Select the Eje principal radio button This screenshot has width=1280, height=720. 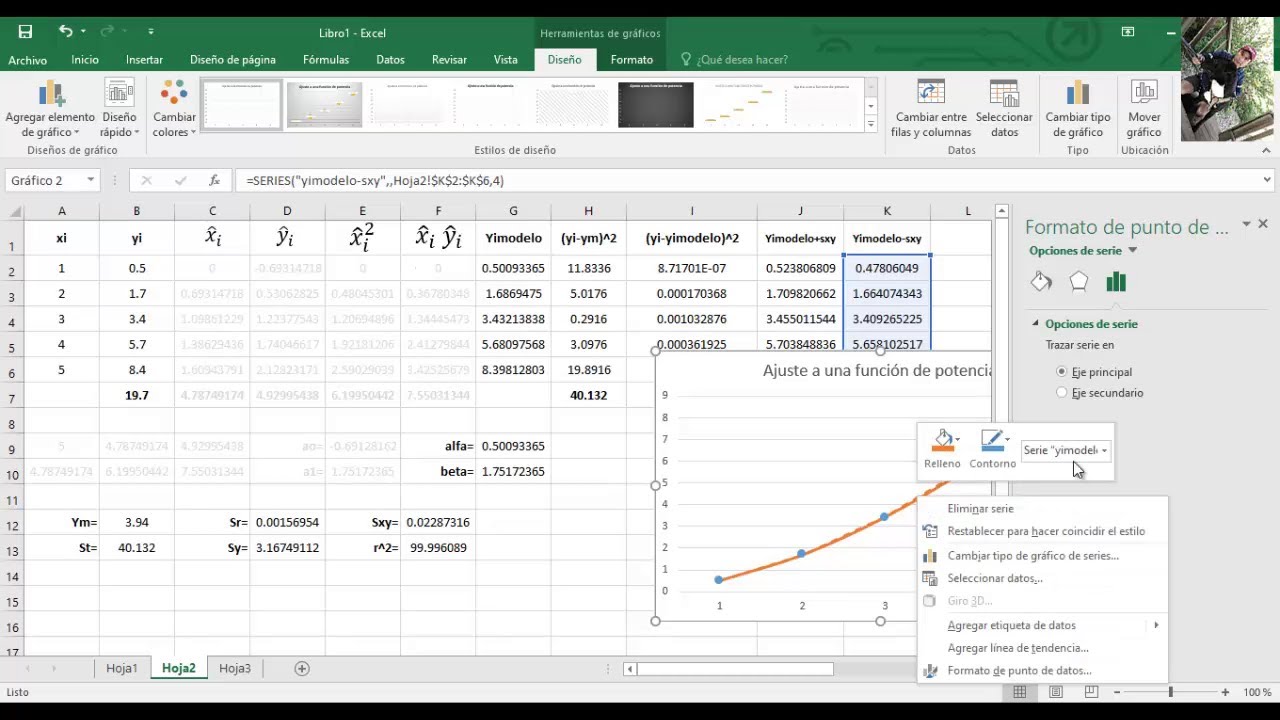(x=1062, y=371)
